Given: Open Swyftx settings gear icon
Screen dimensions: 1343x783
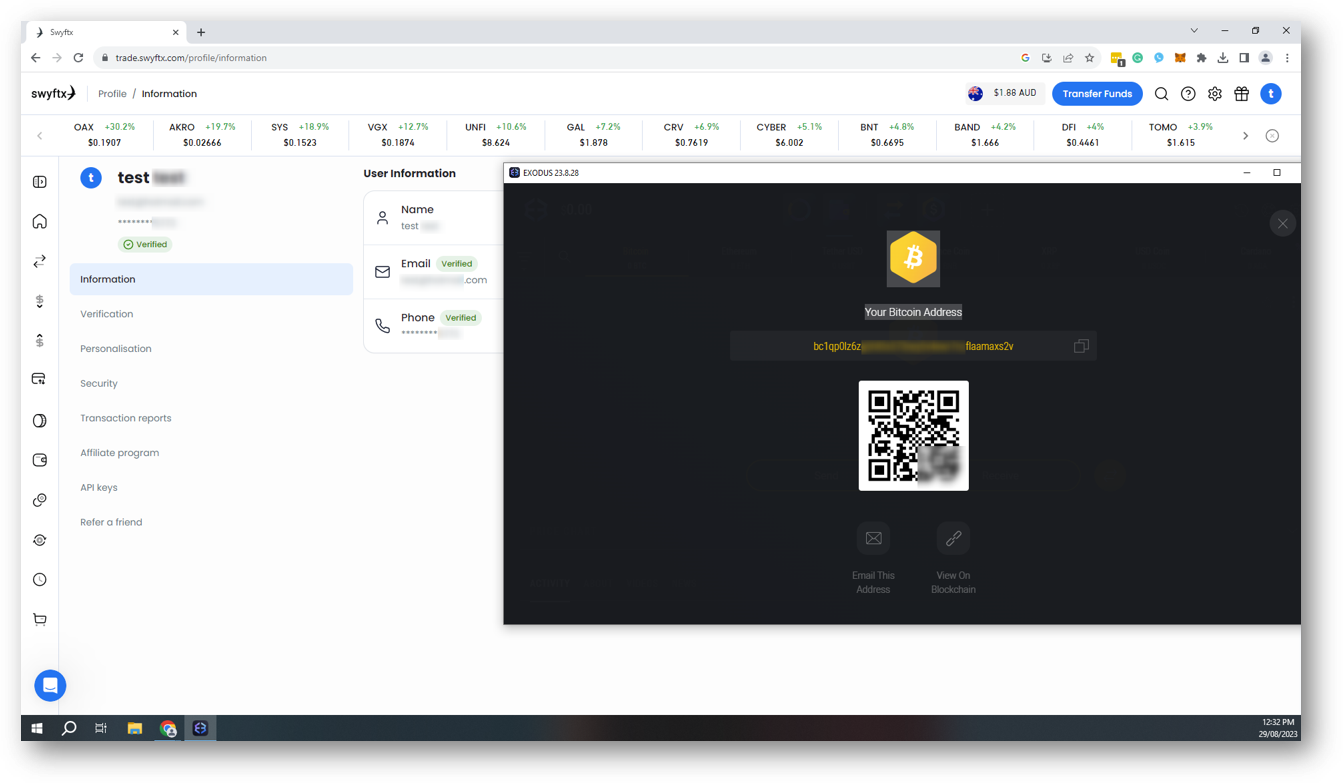Looking at the screenshot, I should [x=1214, y=94].
